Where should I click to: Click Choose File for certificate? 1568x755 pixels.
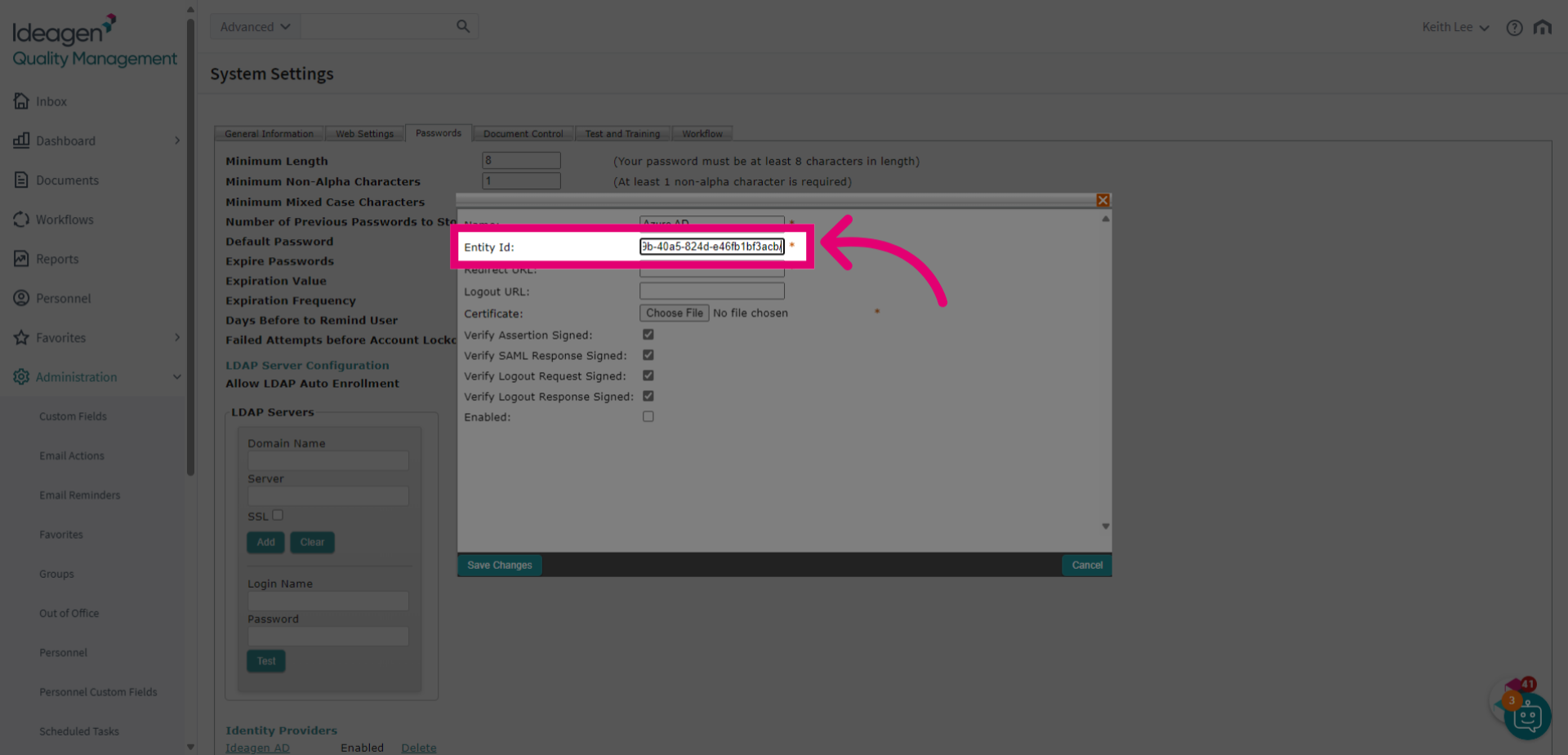[x=674, y=313]
